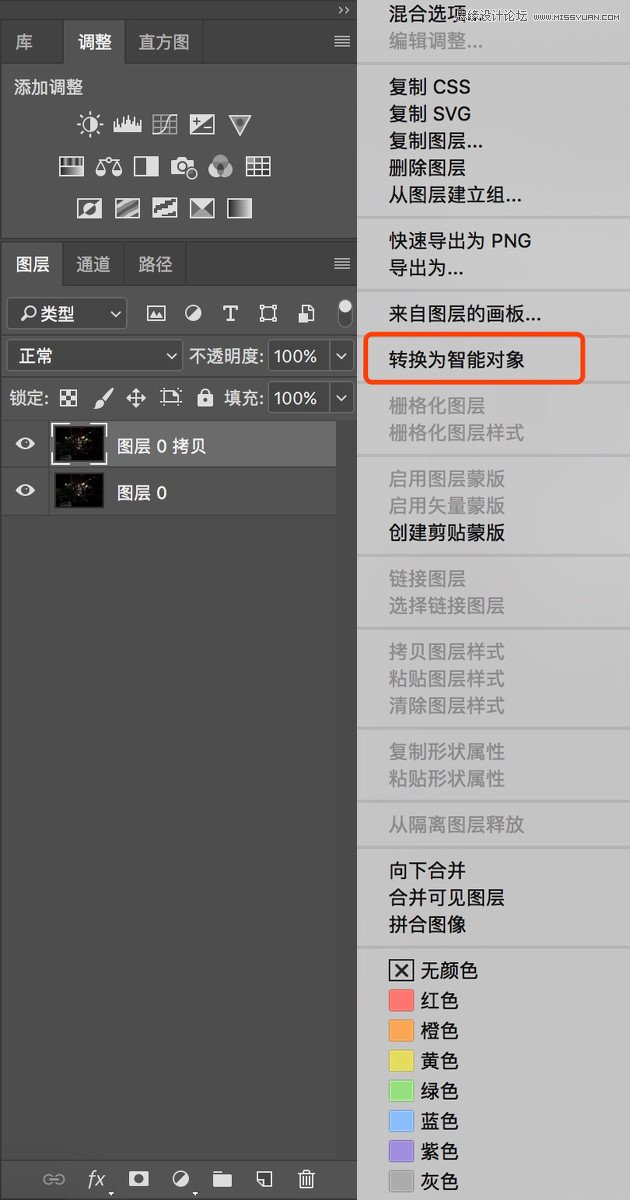
Task: Add a Posterize adjustment
Action: pos(127,209)
